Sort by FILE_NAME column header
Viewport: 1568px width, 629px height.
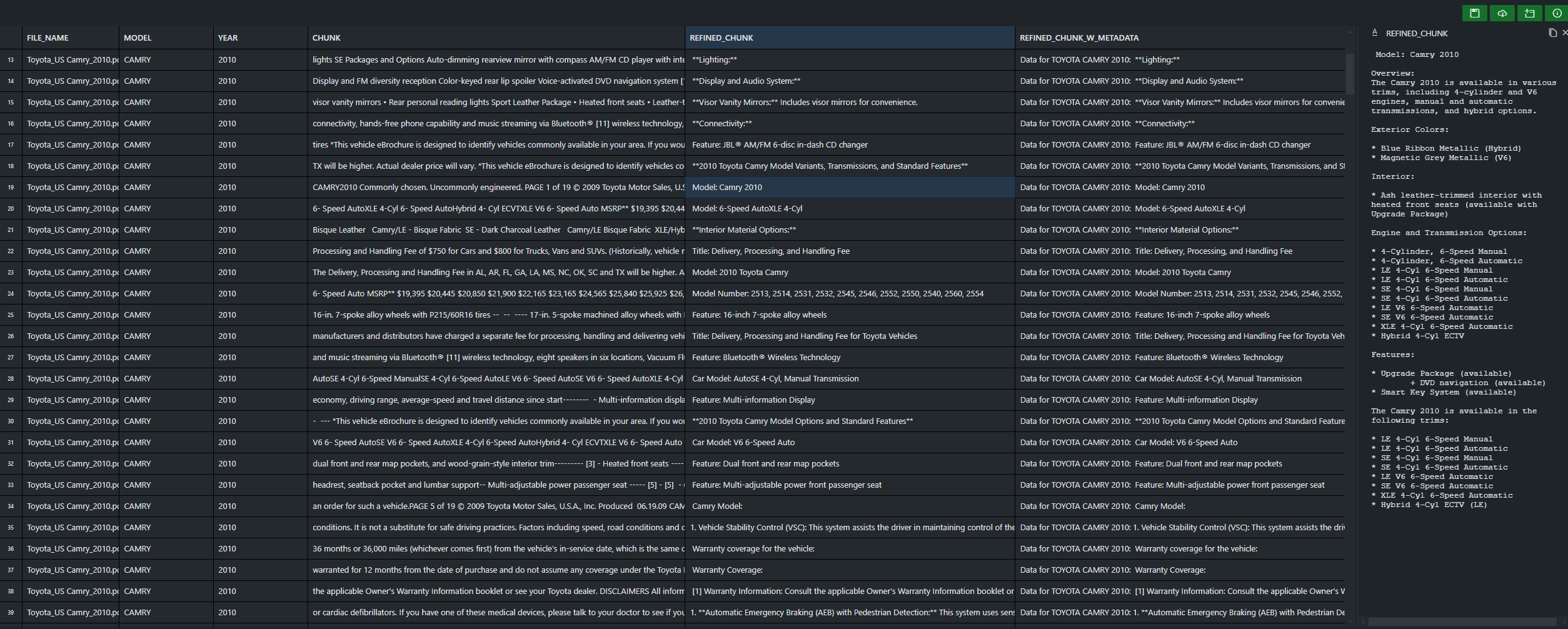(x=71, y=38)
